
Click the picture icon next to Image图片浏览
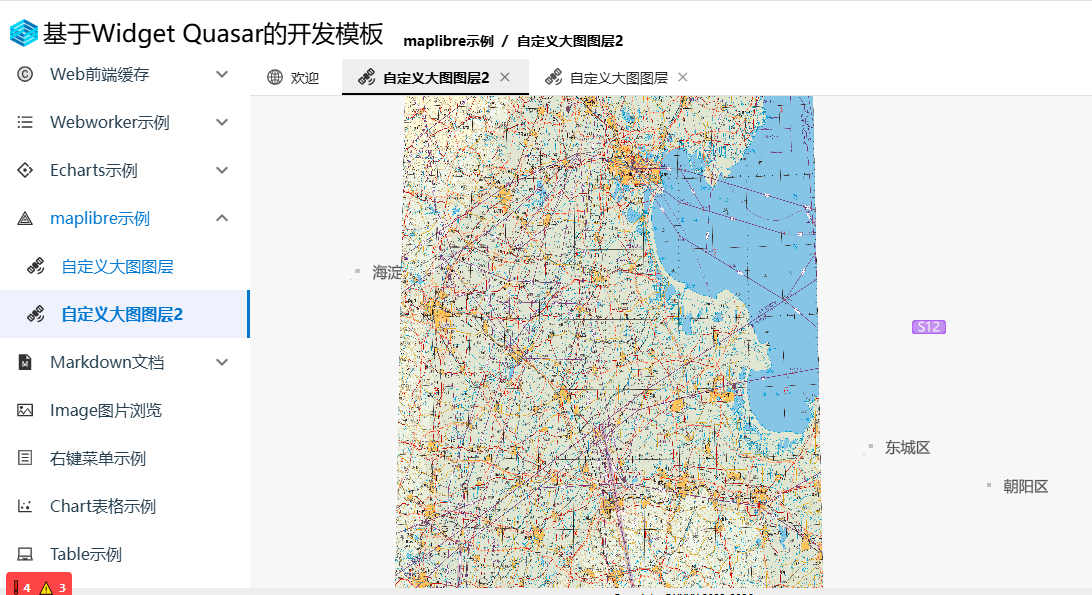tap(25, 410)
